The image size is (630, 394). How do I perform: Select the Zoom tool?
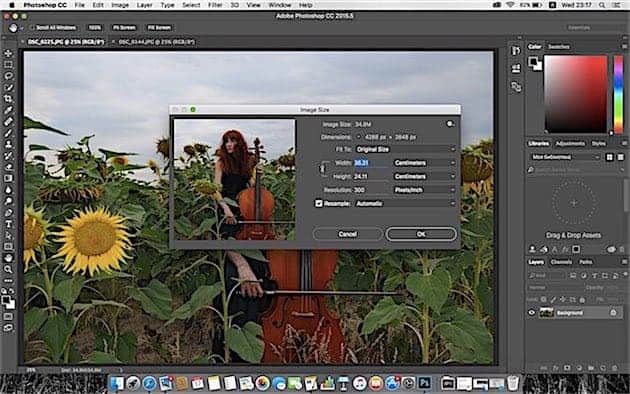pyautogui.click(x=8, y=269)
